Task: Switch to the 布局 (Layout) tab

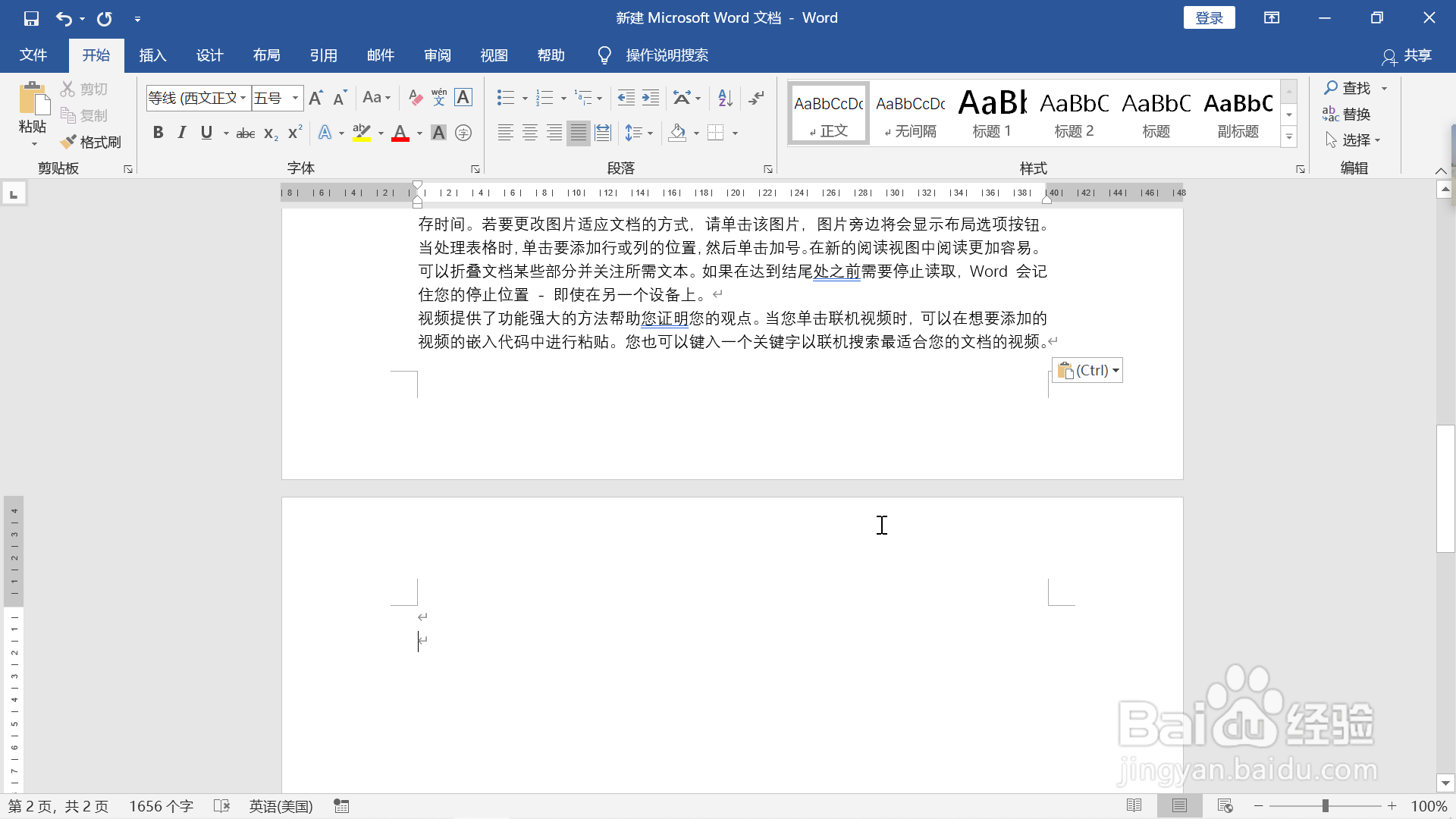Action: [x=266, y=55]
